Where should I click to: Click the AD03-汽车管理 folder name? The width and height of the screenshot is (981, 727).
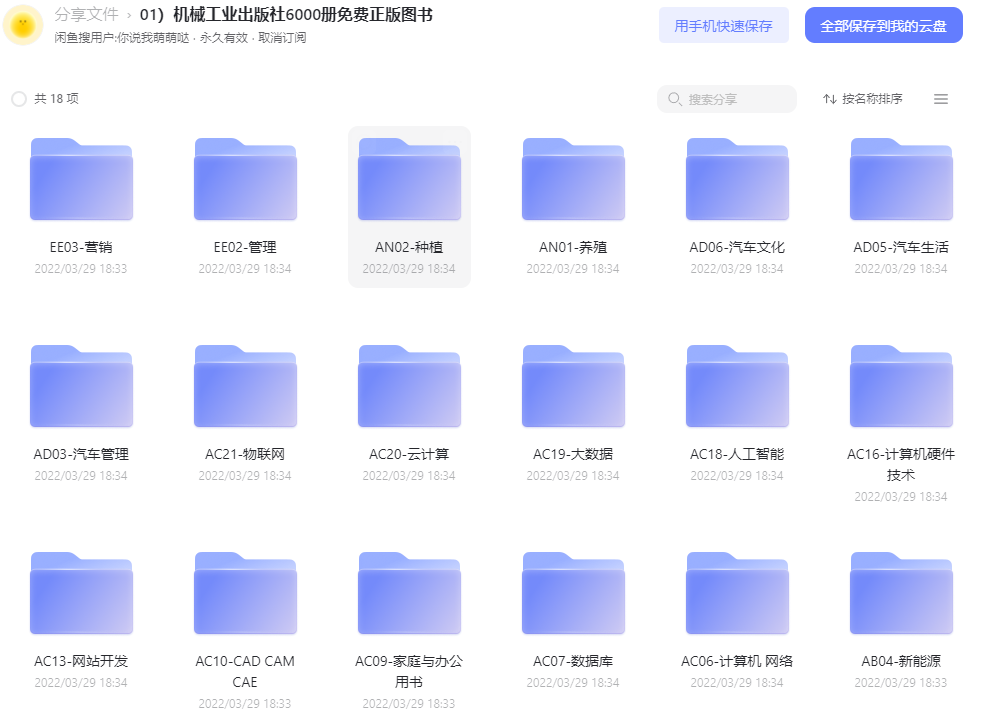(81, 454)
